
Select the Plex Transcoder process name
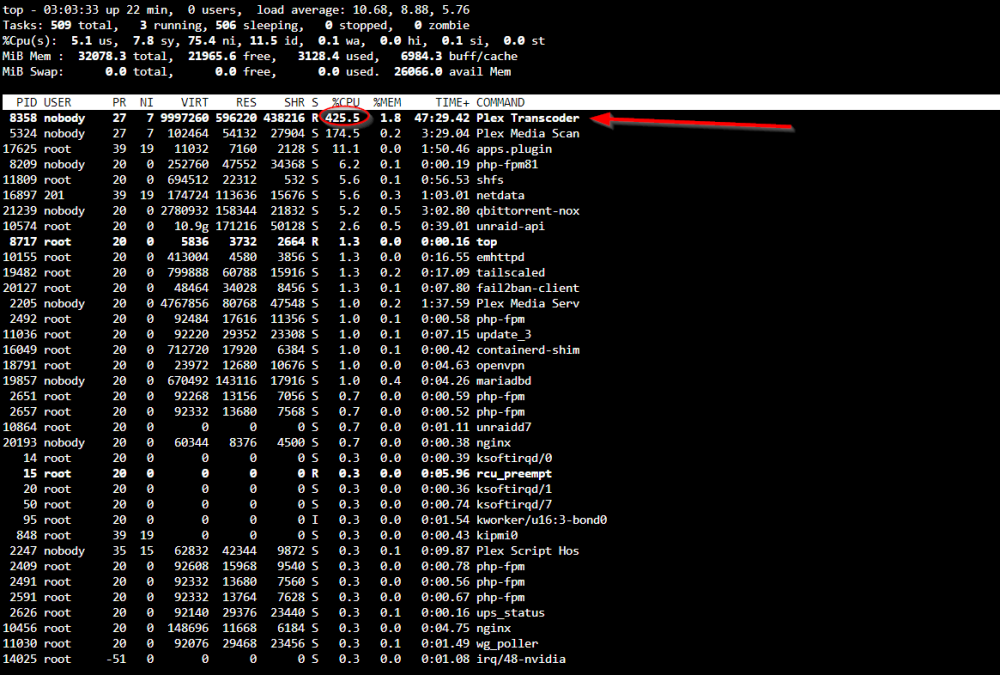527,118
